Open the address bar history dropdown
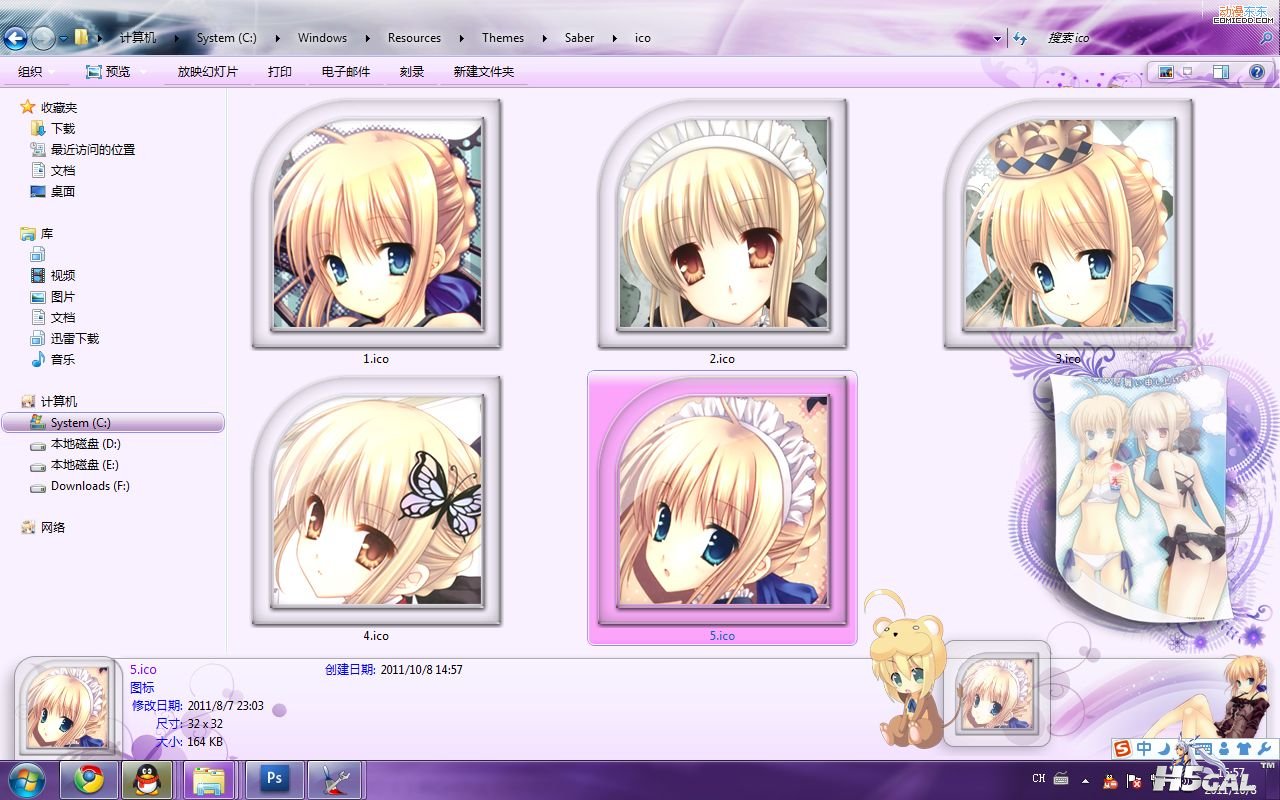Viewport: 1280px width, 800px height. pos(997,39)
